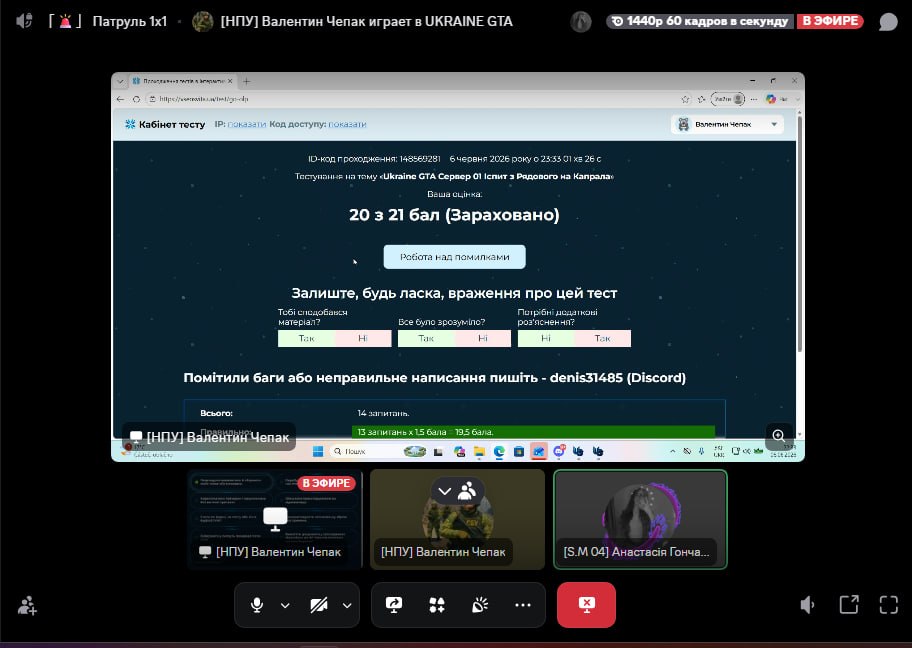Bookmark page with star icon
The height and width of the screenshot is (648, 912).
[x=685, y=99]
